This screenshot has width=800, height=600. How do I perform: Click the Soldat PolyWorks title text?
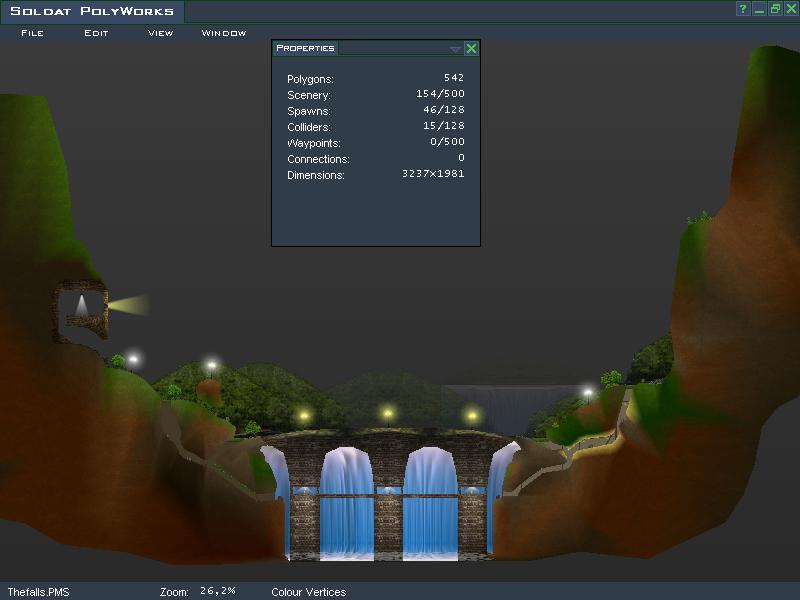click(91, 12)
